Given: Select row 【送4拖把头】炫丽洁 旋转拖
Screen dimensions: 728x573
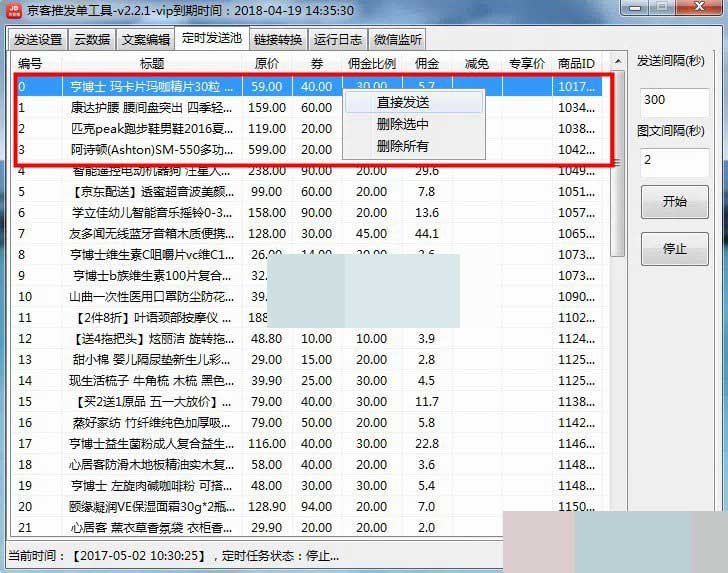Looking at the screenshot, I should click(309, 339).
